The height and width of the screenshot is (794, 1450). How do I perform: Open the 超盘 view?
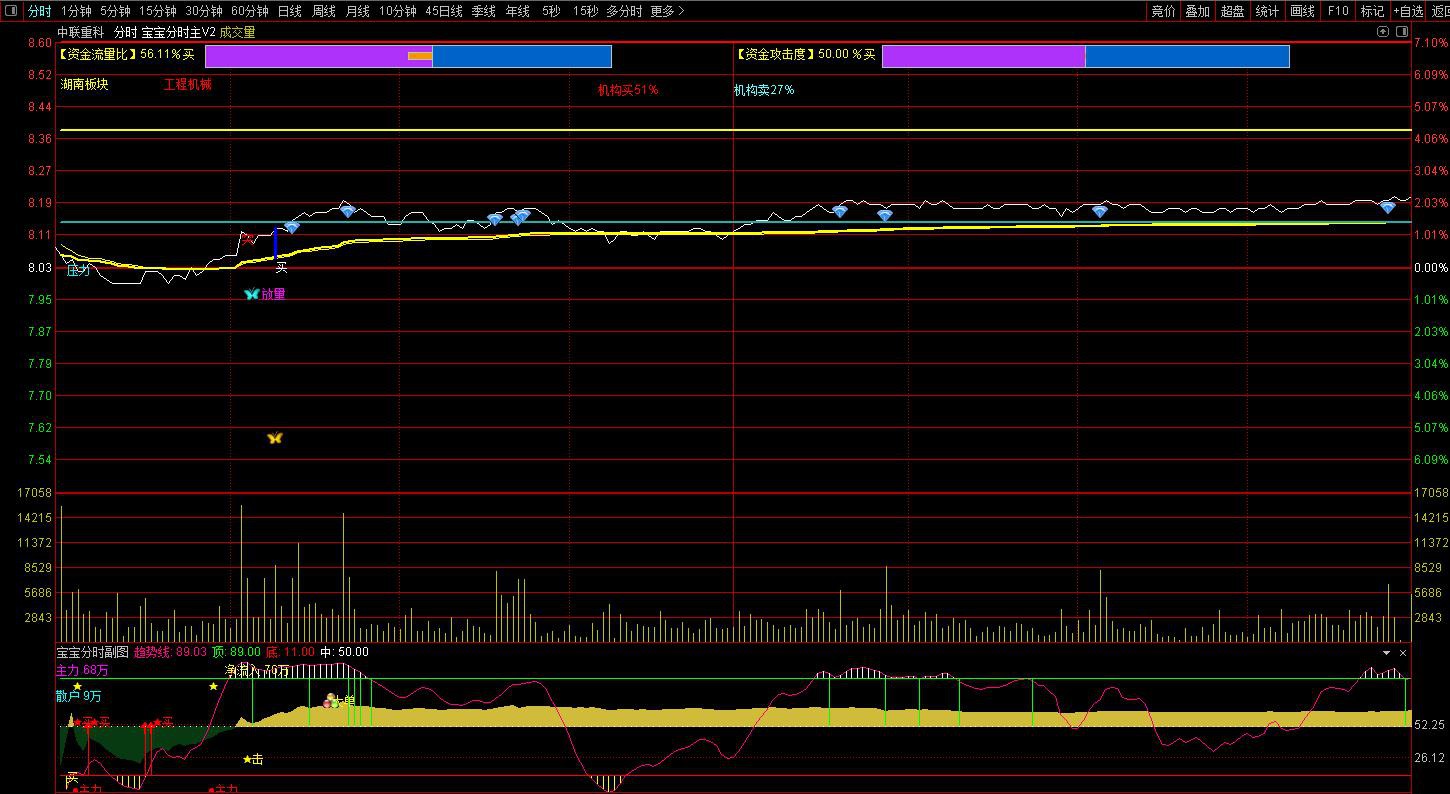[x=1232, y=11]
